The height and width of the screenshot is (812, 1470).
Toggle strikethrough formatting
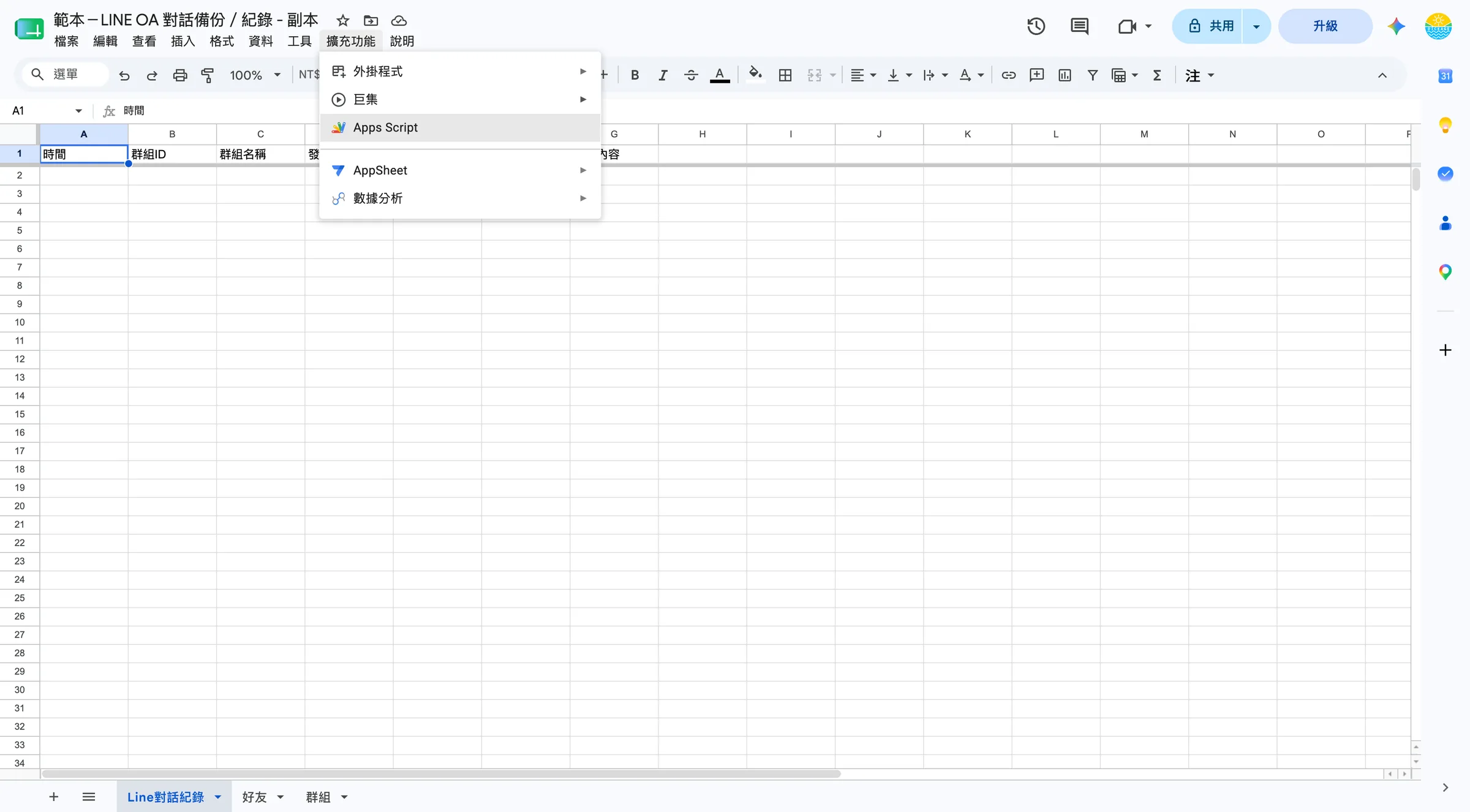point(691,75)
